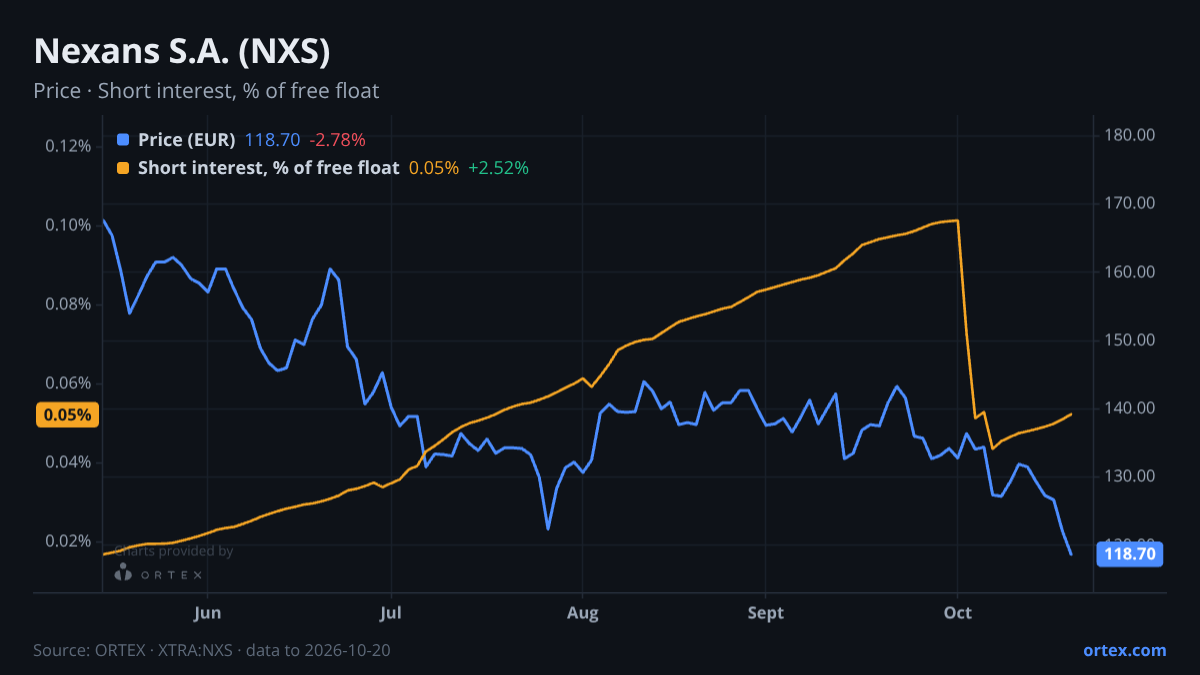
Task: Click the 160.00 right axis label
Action: click(1130, 272)
